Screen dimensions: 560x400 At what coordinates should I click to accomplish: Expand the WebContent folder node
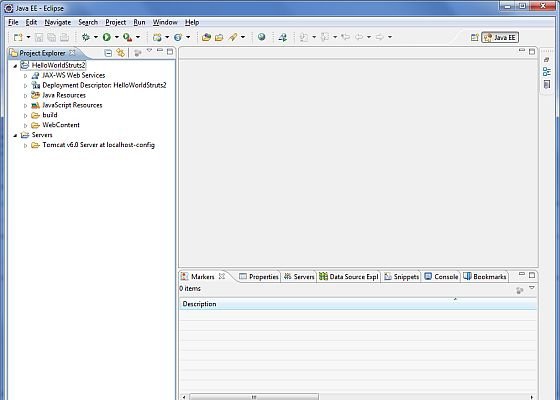coord(25,125)
